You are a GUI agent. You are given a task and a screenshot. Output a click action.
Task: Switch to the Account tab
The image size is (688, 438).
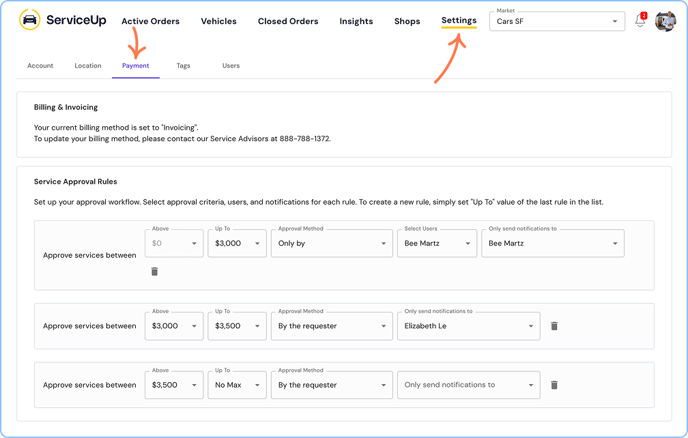pyautogui.click(x=40, y=66)
